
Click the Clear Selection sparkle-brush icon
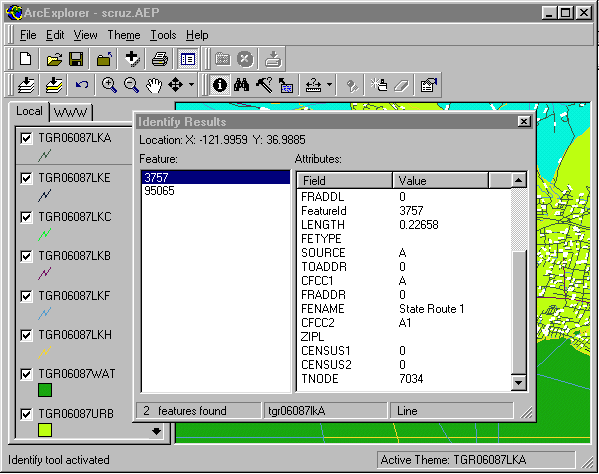pos(379,85)
